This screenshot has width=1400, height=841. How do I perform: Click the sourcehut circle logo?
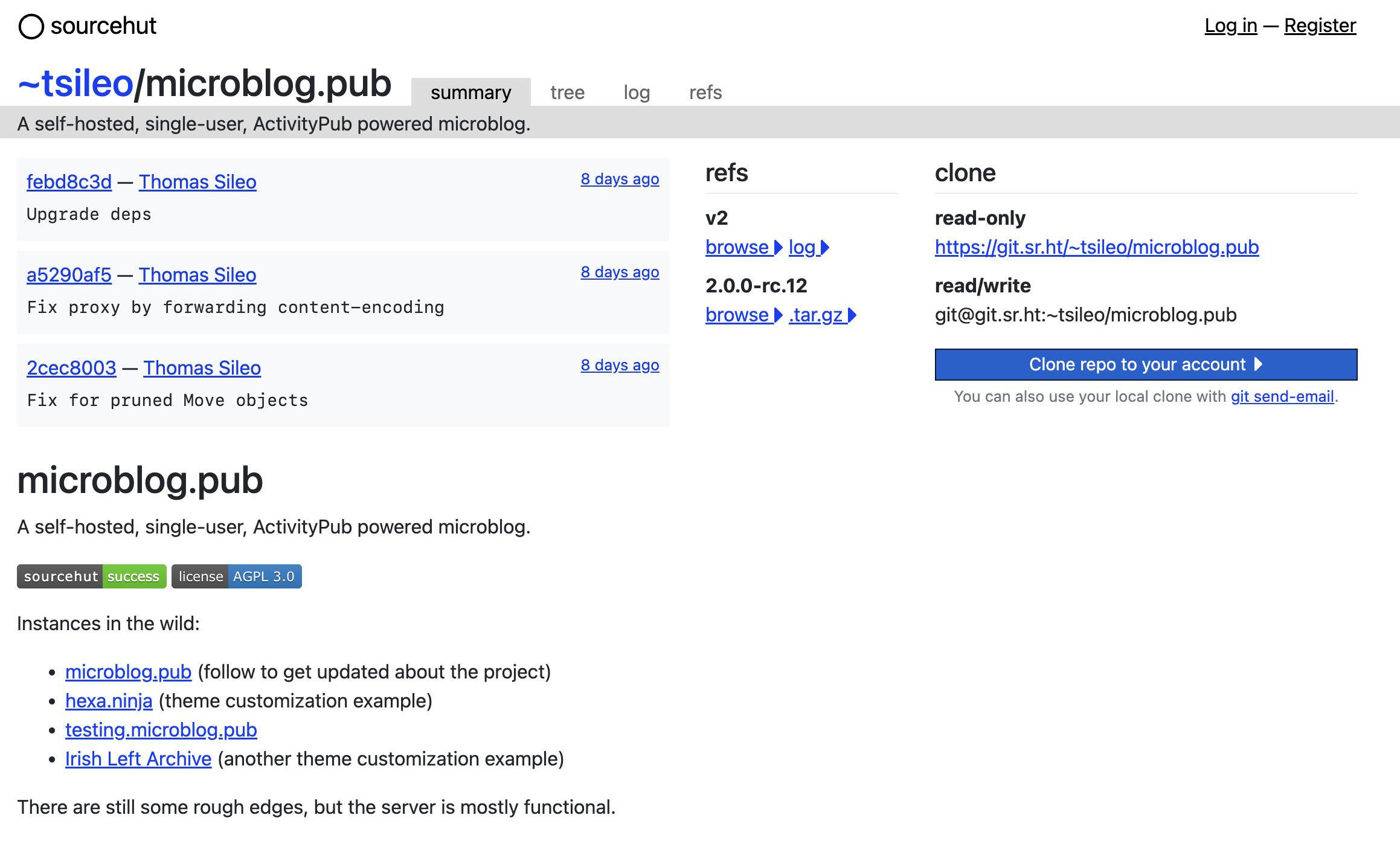click(31, 26)
